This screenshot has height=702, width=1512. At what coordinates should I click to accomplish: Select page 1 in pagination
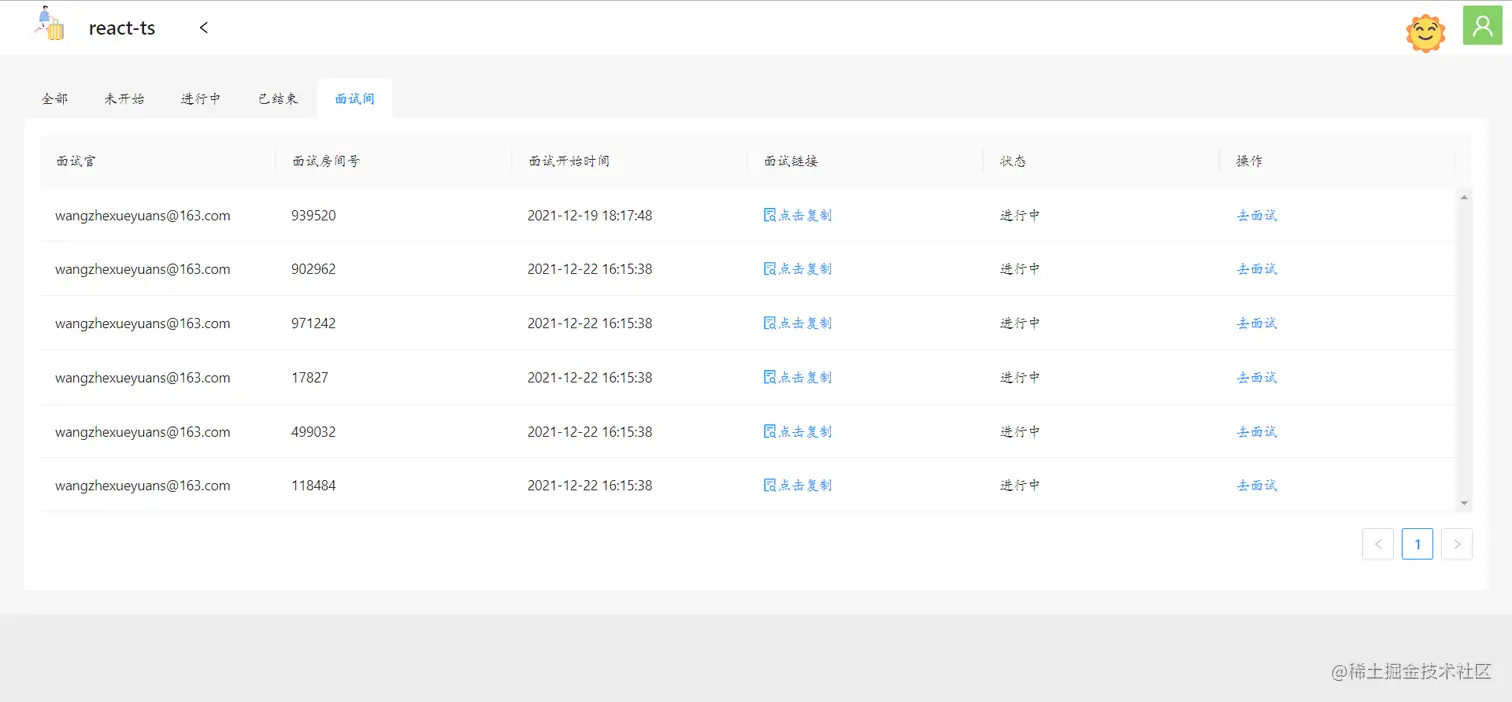tap(1417, 544)
